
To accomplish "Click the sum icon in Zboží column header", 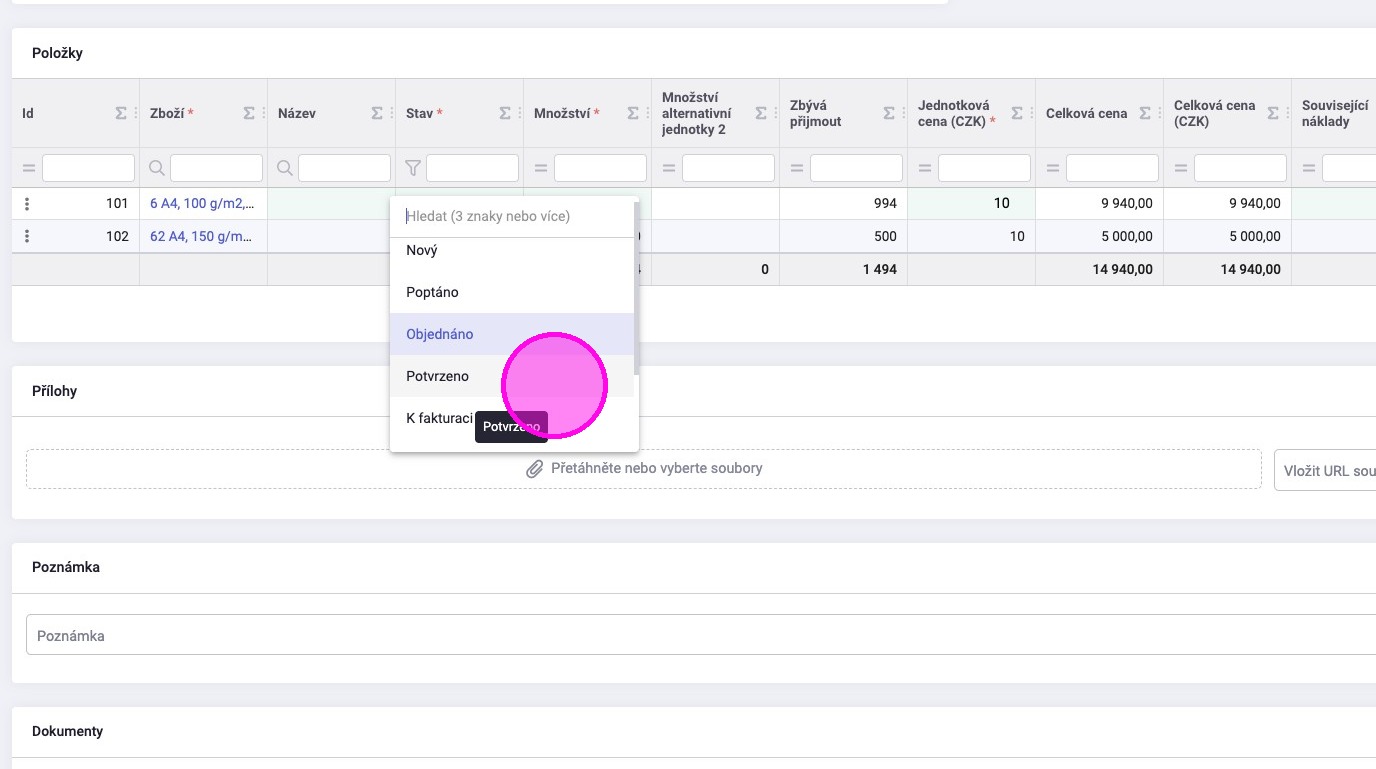I will pyautogui.click(x=249, y=113).
